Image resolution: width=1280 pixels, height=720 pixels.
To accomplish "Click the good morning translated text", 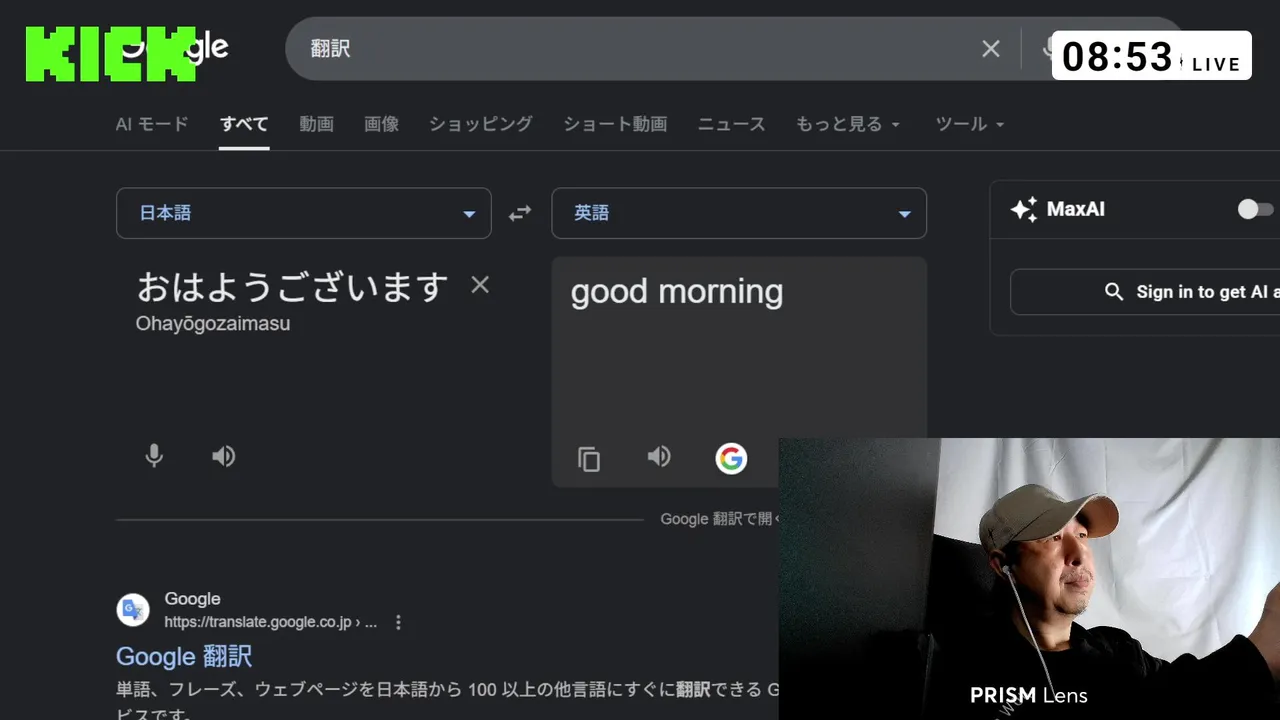I will point(677,292).
